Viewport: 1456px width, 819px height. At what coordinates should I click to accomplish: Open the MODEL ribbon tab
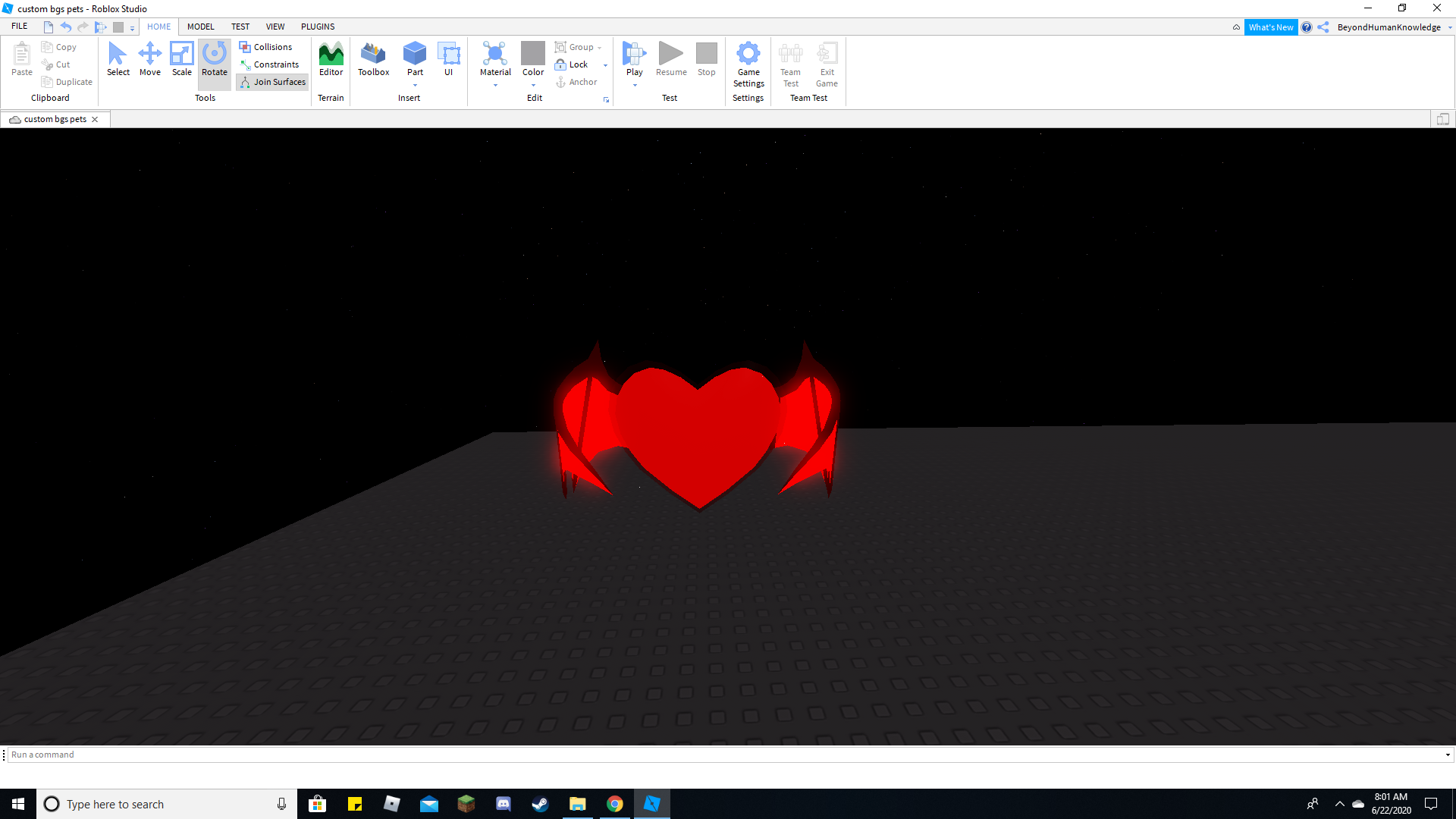tap(200, 27)
